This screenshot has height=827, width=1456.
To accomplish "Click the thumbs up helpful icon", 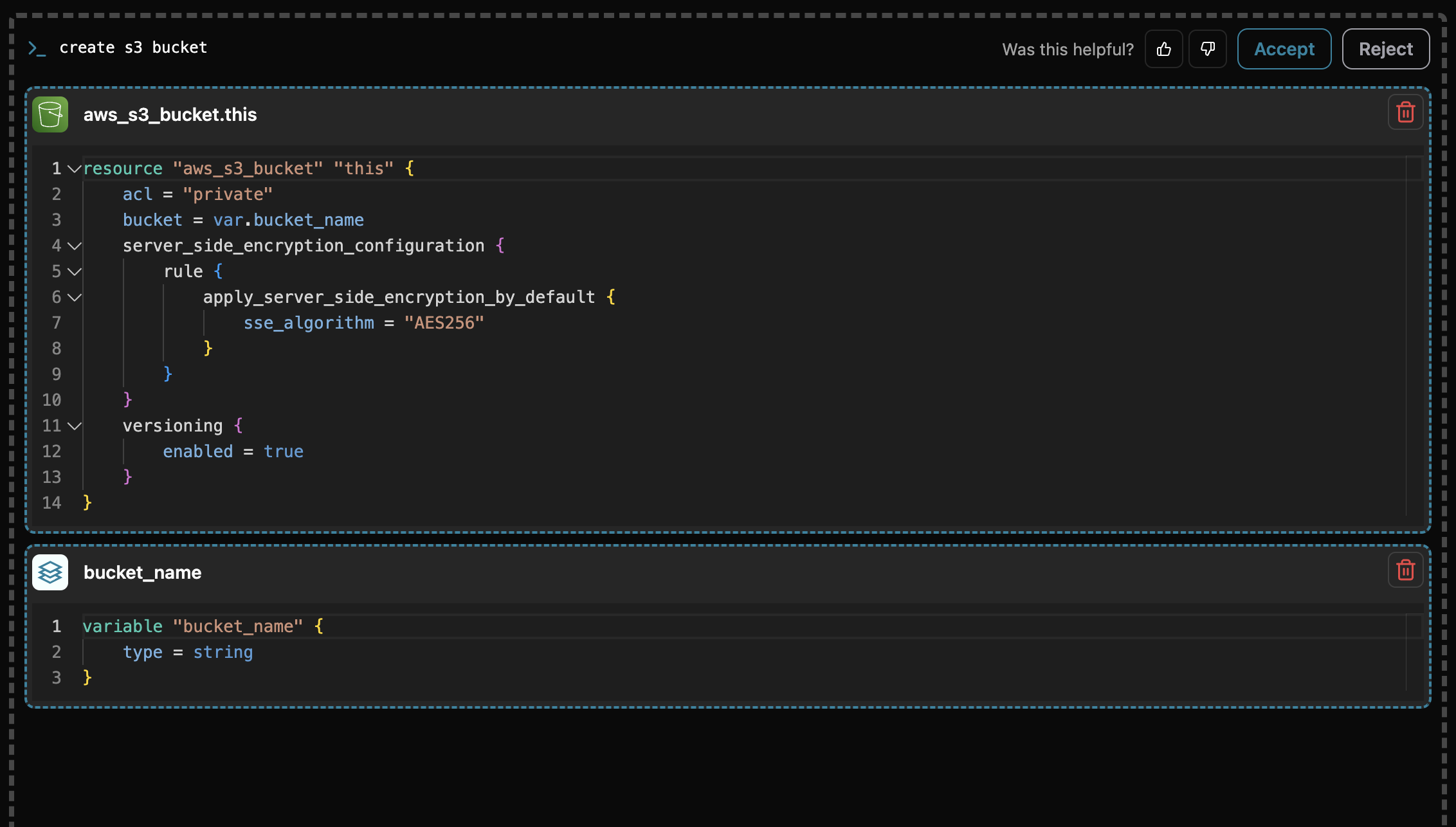I will [x=1163, y=49].
